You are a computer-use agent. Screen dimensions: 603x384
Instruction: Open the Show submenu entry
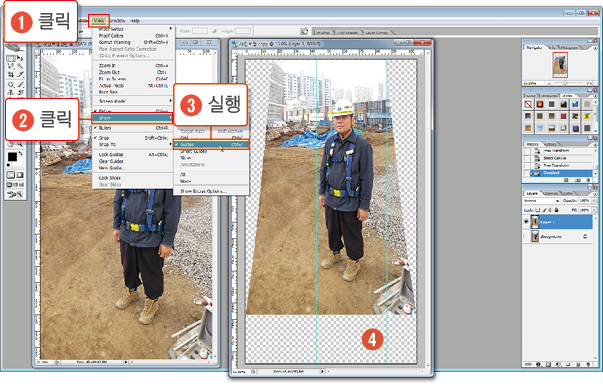[x=133, y=118]
